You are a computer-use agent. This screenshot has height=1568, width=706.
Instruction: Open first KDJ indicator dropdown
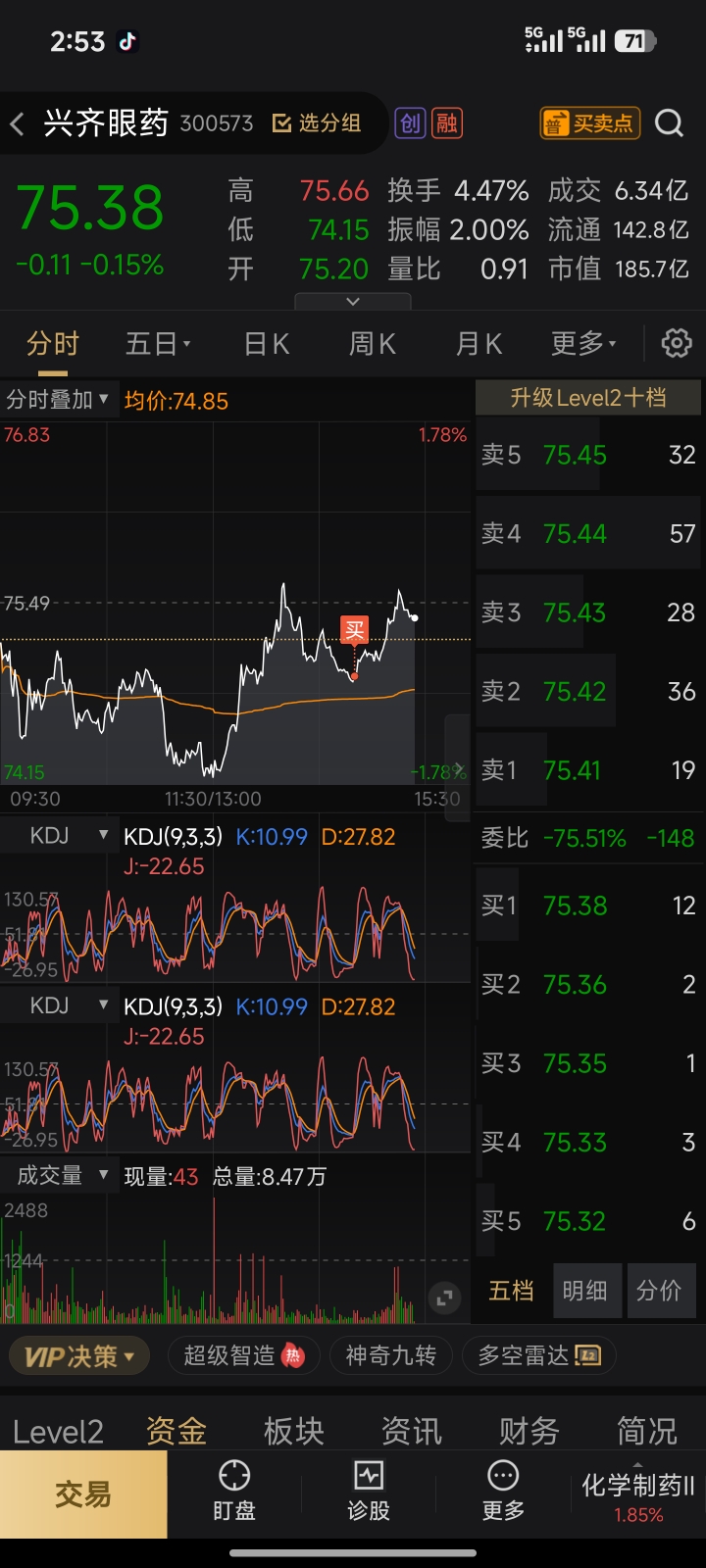pyautogui.click(x=57, y=836)
